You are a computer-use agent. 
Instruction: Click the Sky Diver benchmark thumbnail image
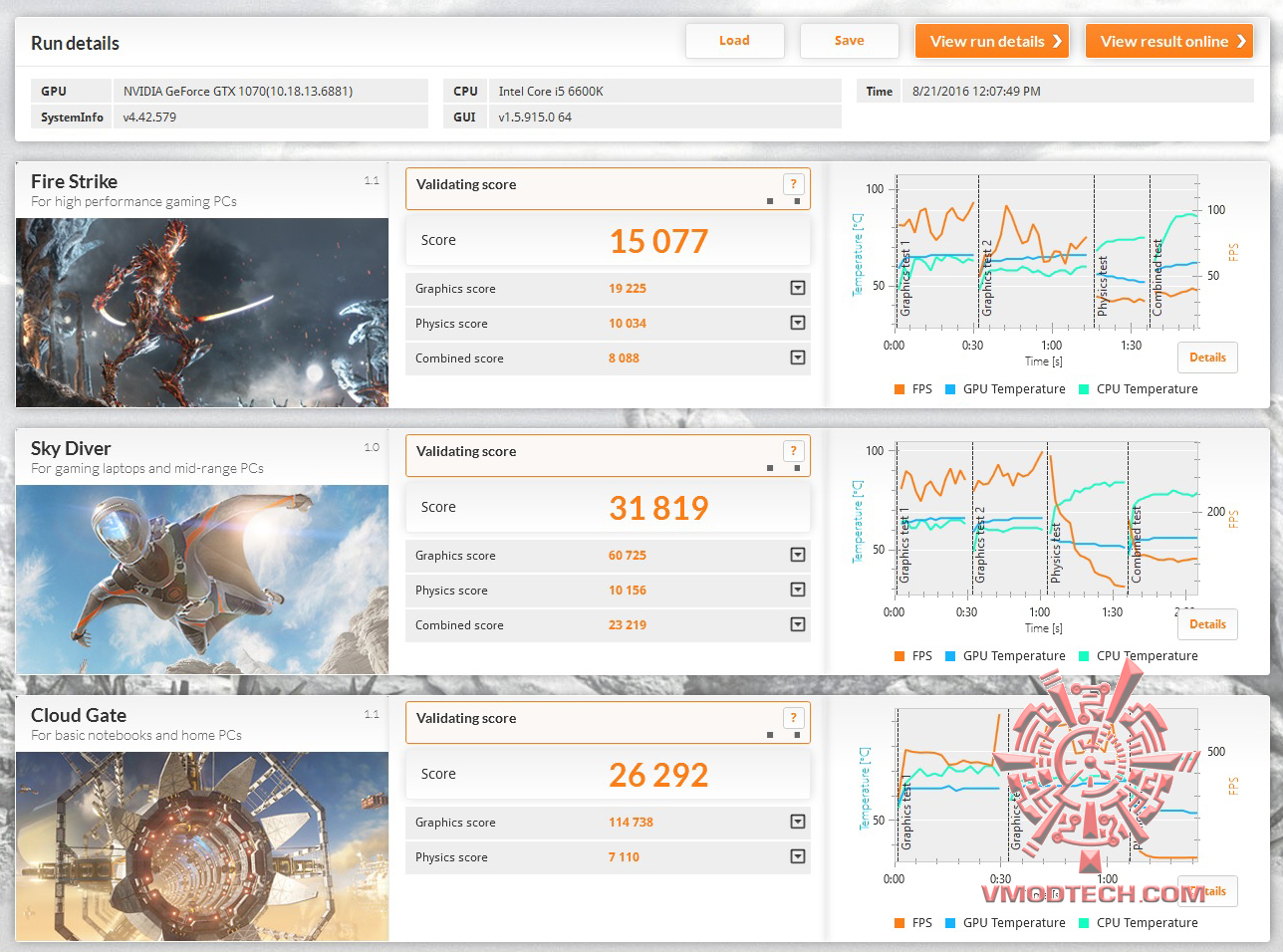(x=202, y=579)
